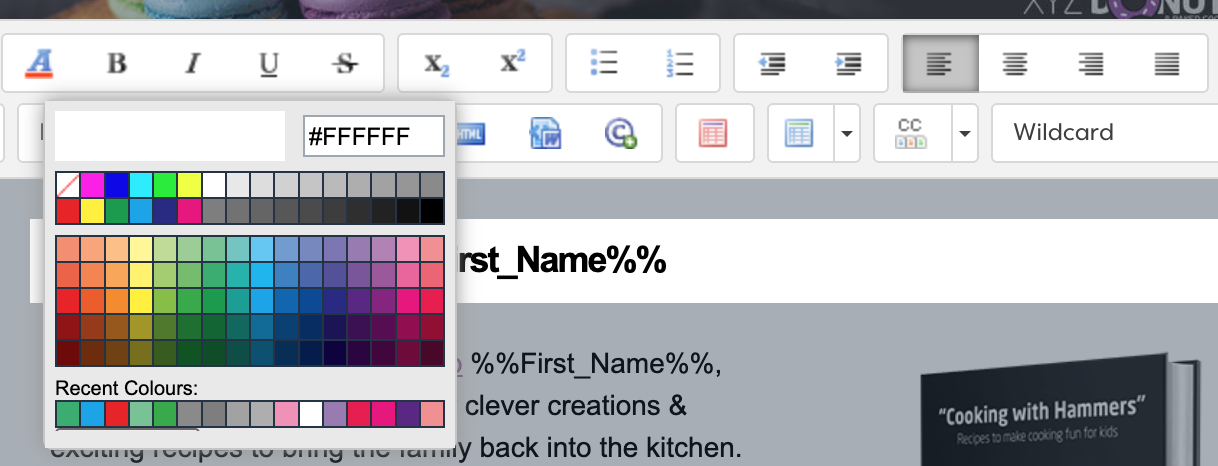This screenshot has height=466, width=1218.
Task: Click the "clever creations &" text line
Action: tap(575, 407)
